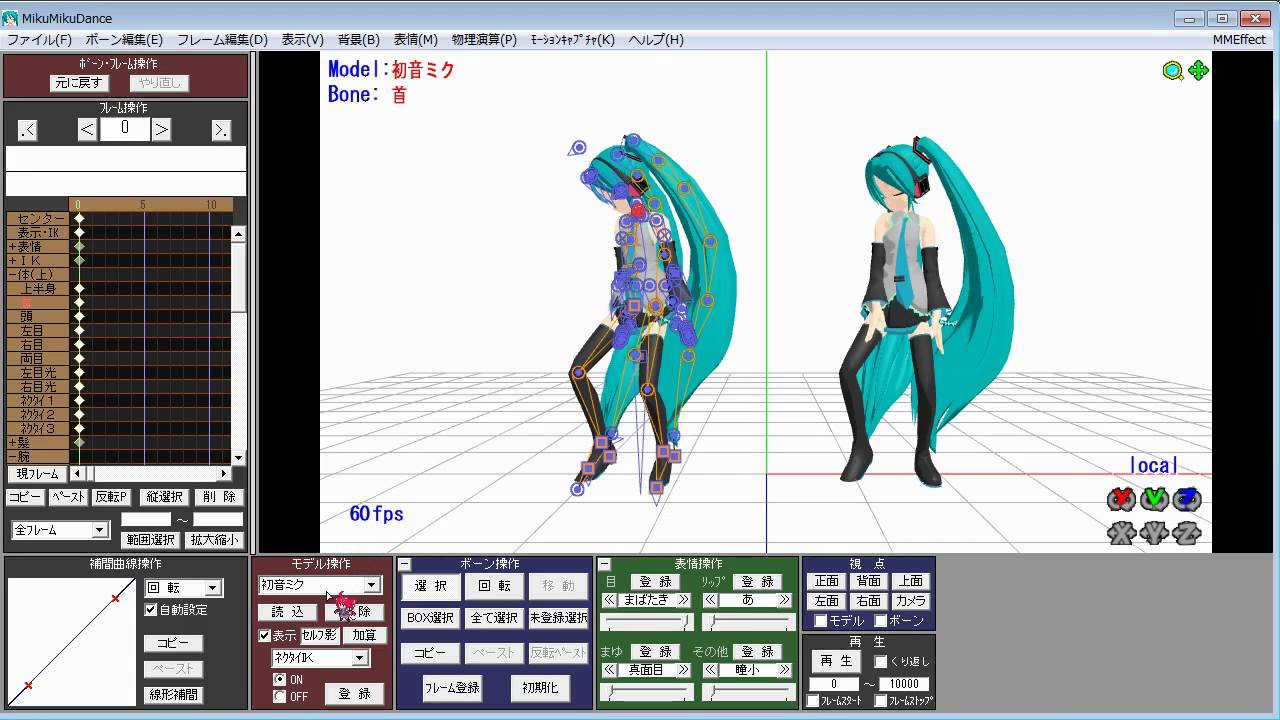Open the 回転 interpolation curve dropdown
The width and height of the screenshot is (1280, 720).
pyautogui.click(x=212, y=588)
